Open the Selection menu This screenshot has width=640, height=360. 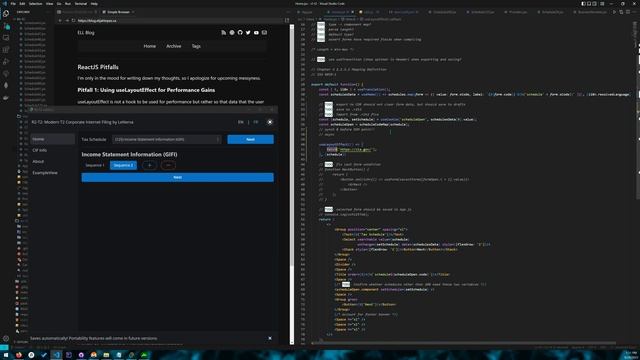pyautogui.click(x=36, y=4)
